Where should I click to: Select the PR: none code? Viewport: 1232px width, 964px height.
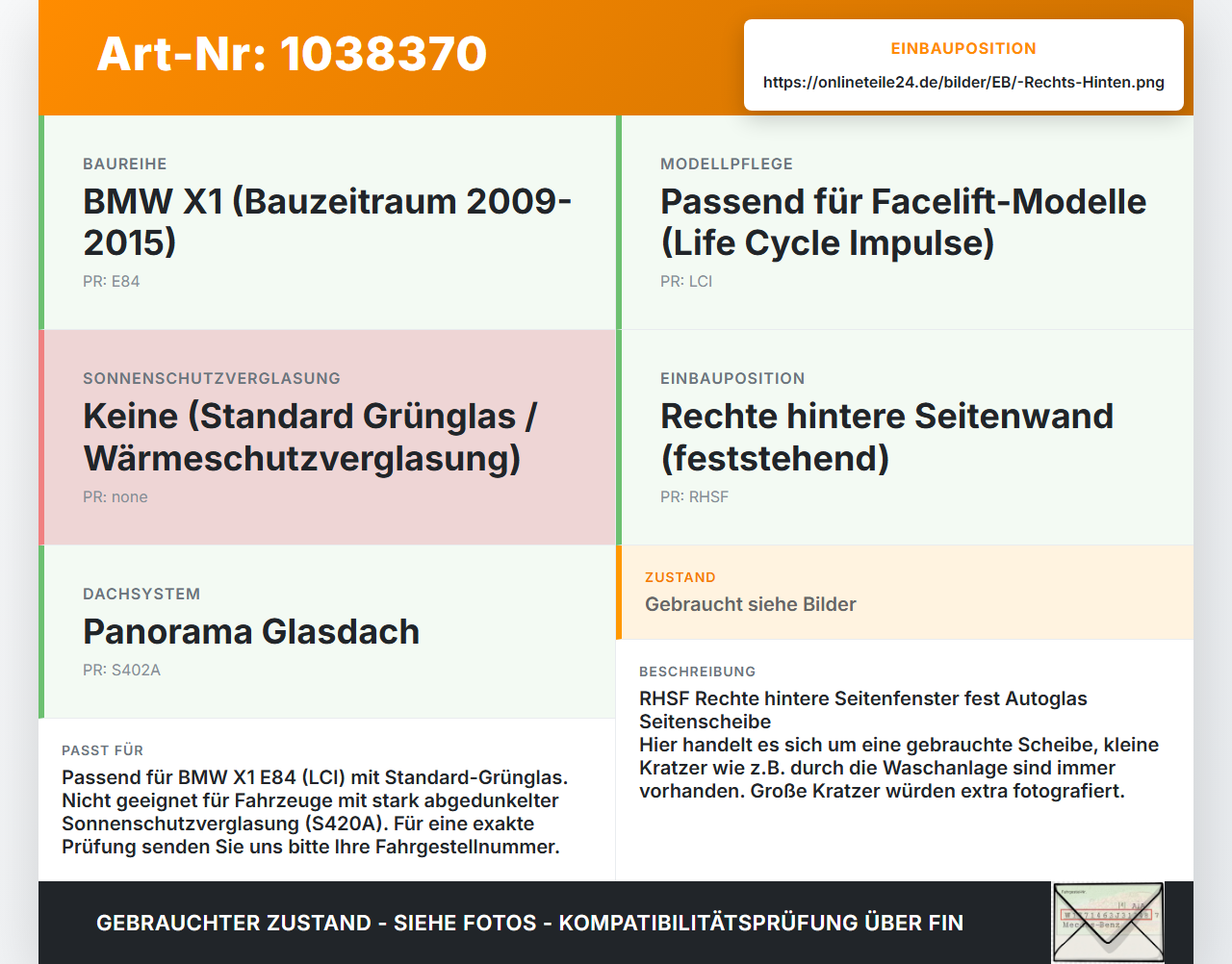(115, 496)
